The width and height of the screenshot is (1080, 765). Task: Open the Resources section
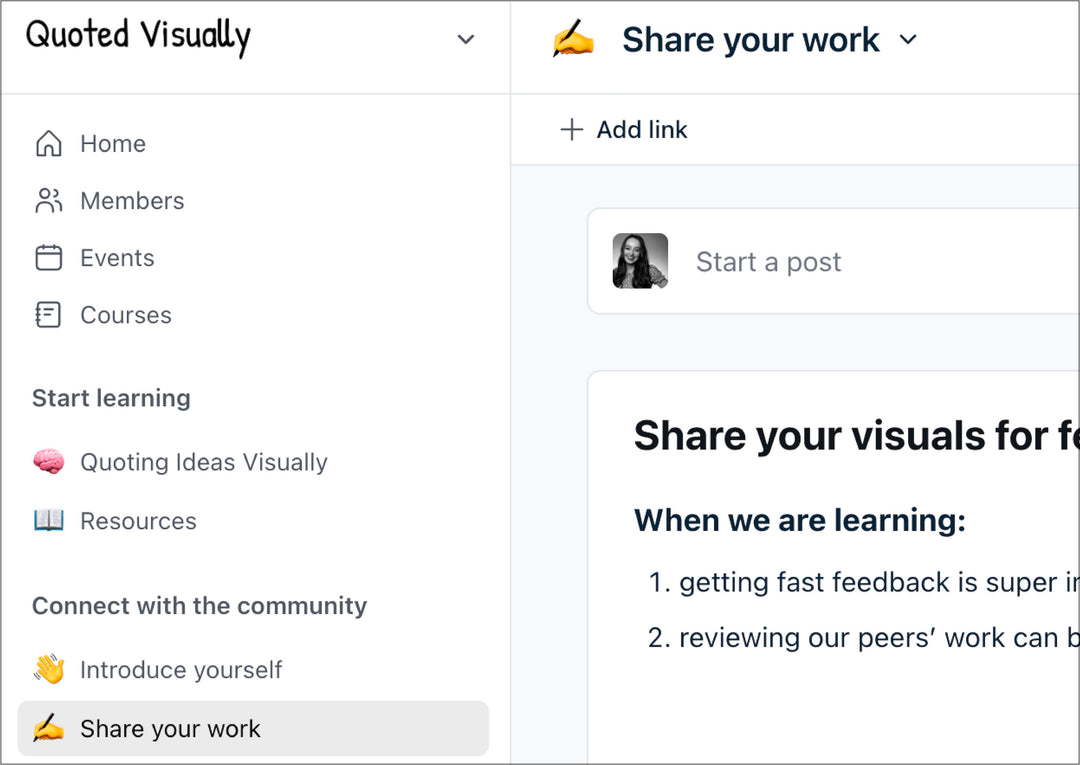tap(138, 520)
